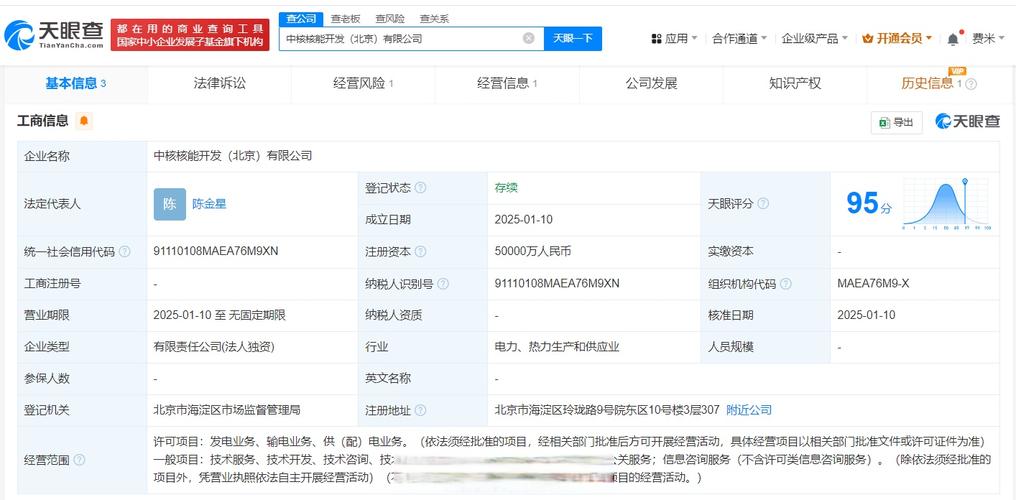The height and width of the screenshot is (500, 1016).
Task: Select the 查公司 search tab
Action: [x=301, y=19]
